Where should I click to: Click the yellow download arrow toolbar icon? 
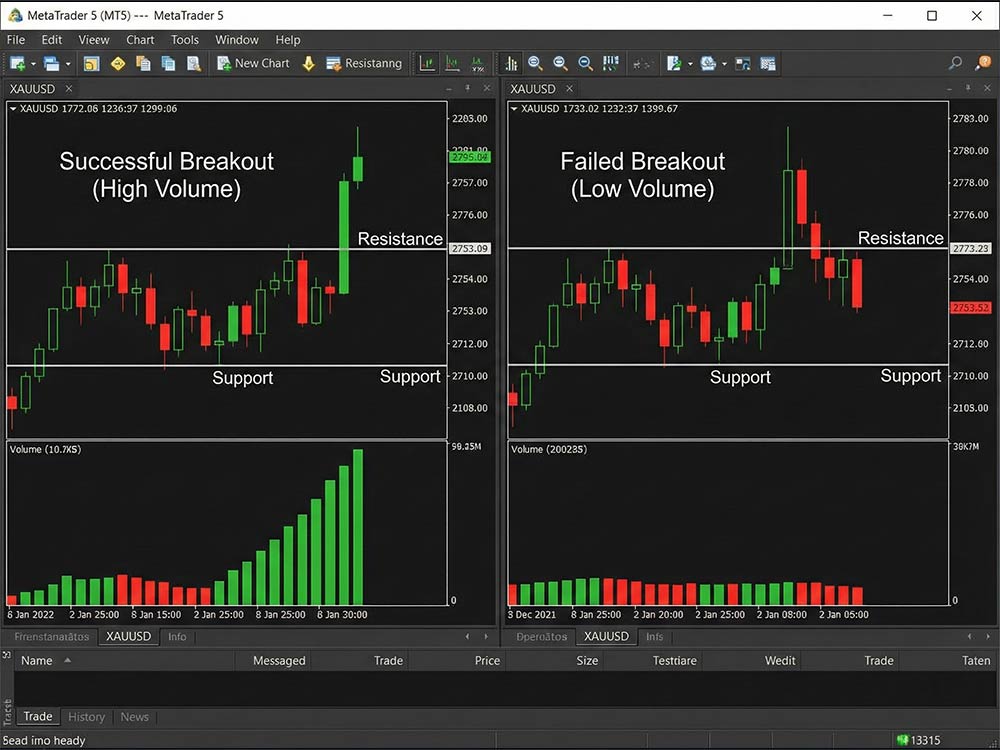[309, 63]
